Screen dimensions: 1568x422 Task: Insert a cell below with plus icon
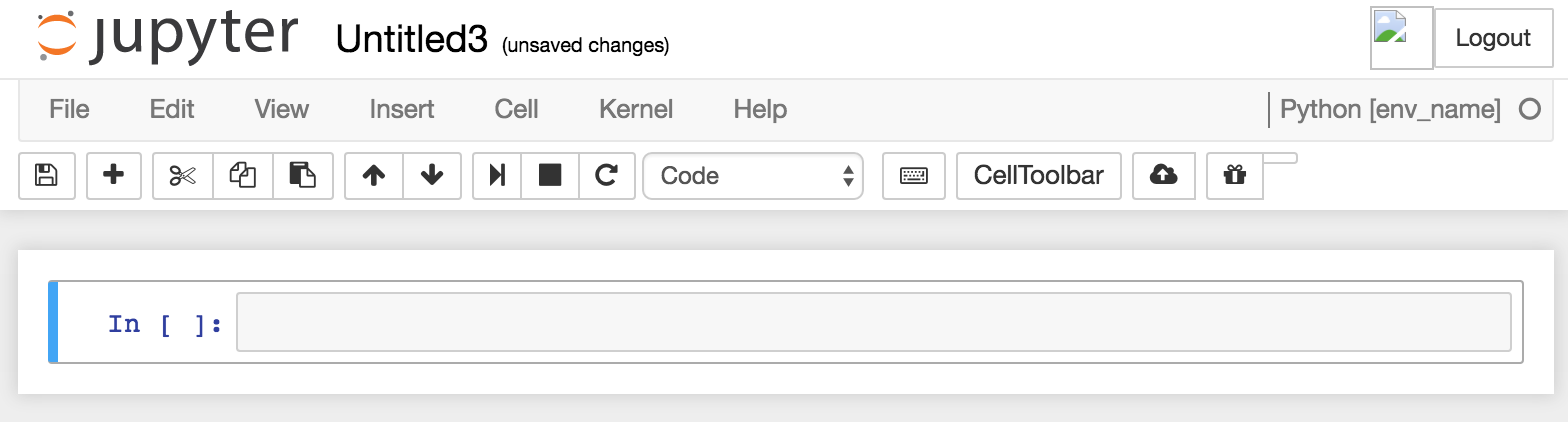click(x=114, y=176)
